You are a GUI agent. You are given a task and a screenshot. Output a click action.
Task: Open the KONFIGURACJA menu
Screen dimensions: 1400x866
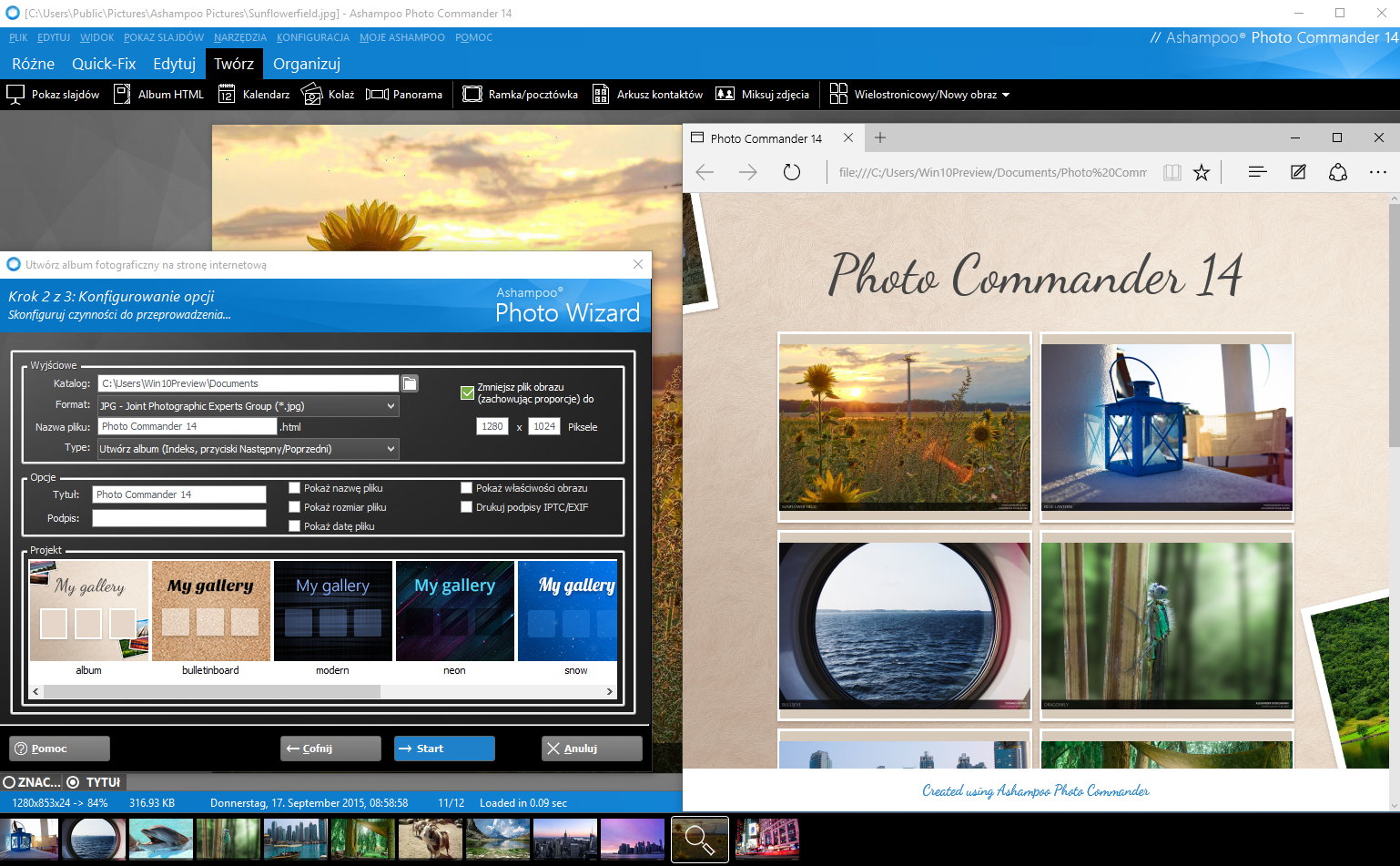(313, 37)
